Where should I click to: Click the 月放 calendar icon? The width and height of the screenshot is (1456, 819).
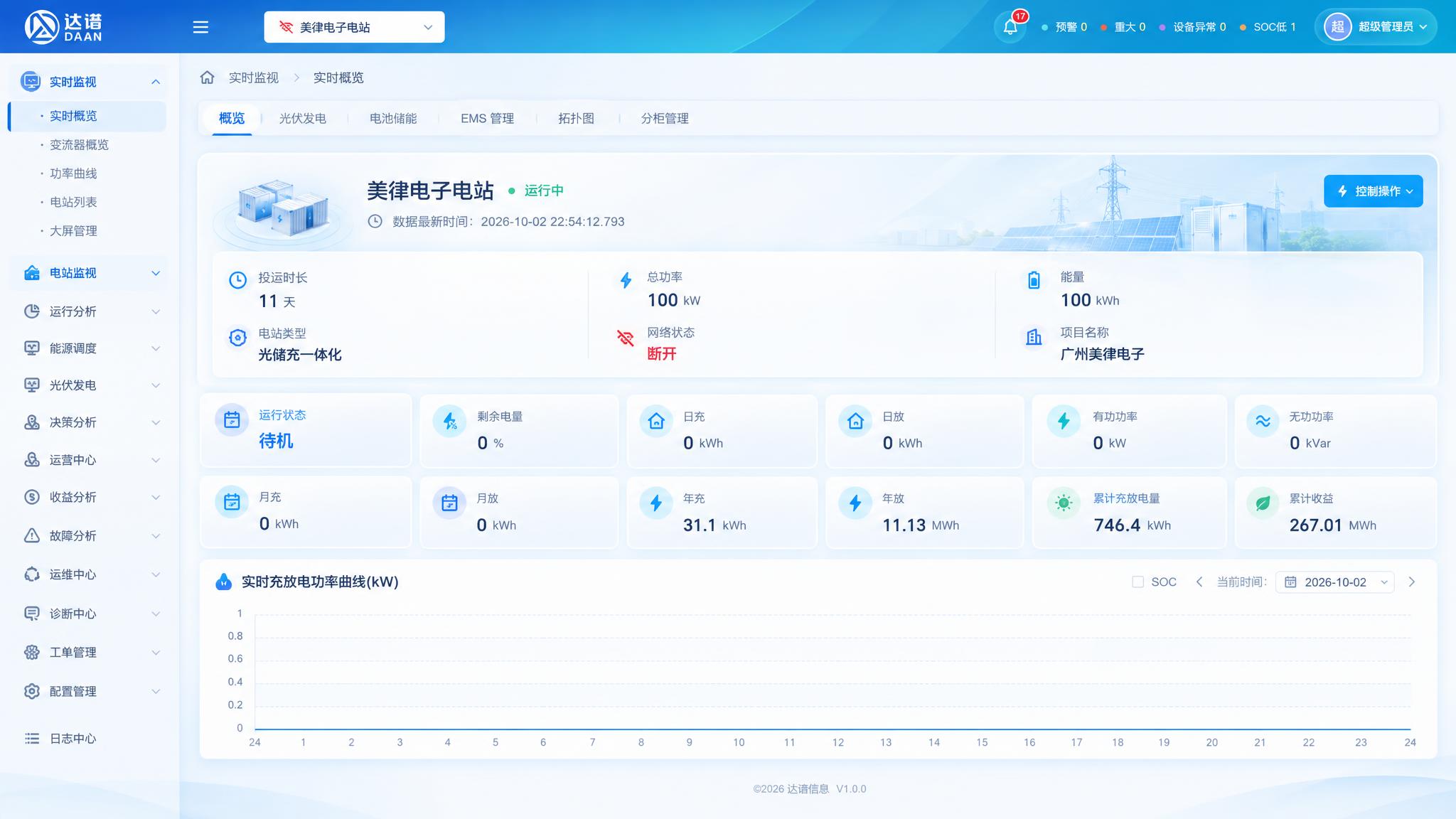[x=449, y=503]
